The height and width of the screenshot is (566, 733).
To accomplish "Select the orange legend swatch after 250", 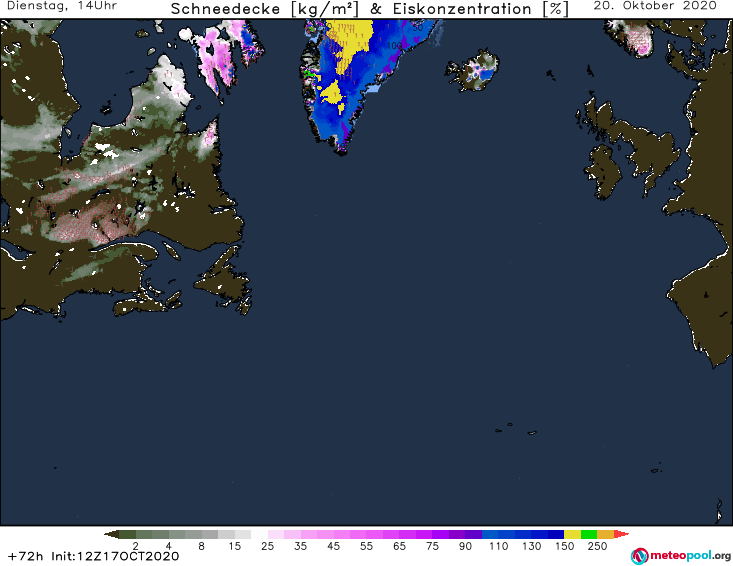I will point(605,534).
